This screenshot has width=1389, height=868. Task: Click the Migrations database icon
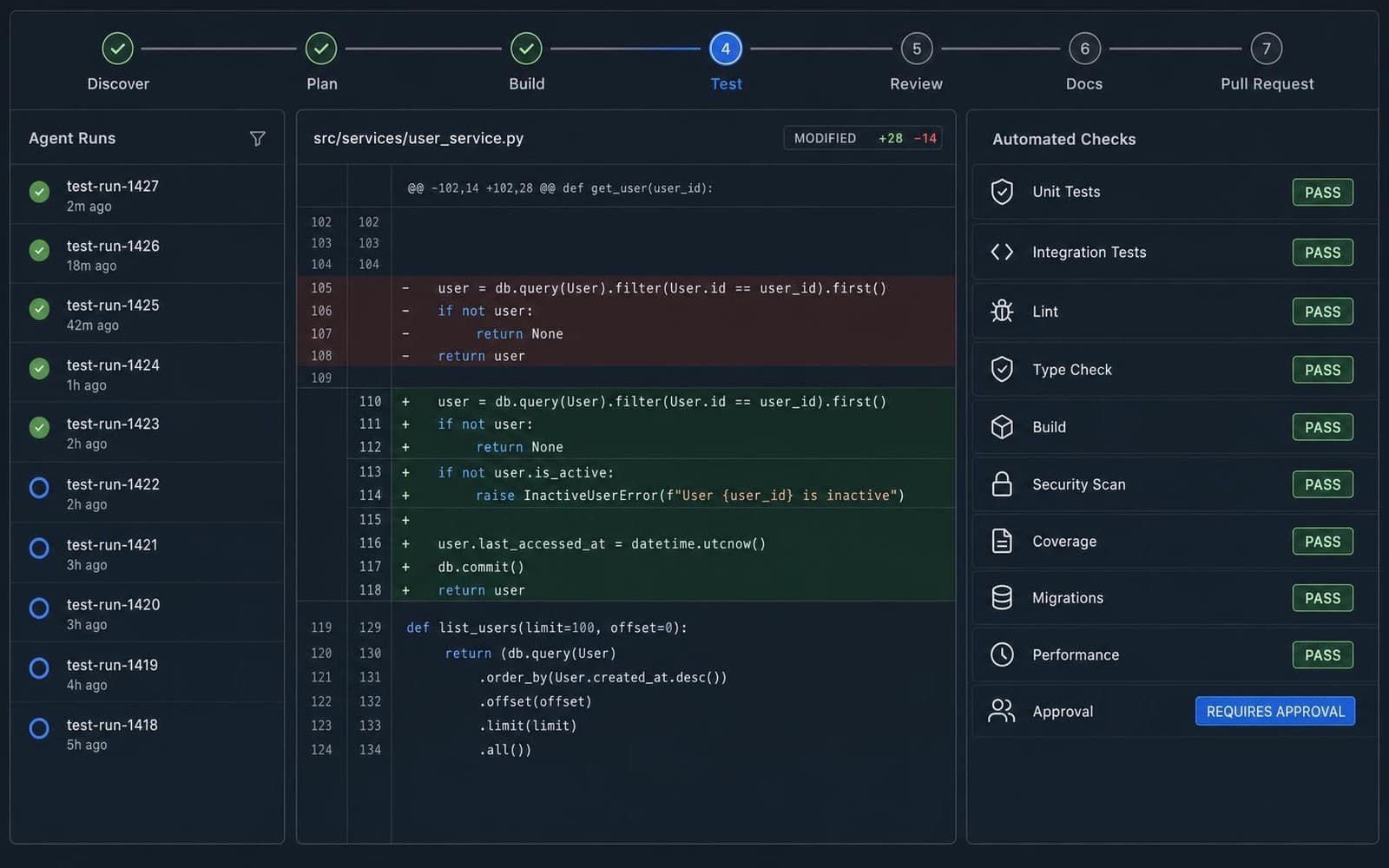coord(1002,597)
